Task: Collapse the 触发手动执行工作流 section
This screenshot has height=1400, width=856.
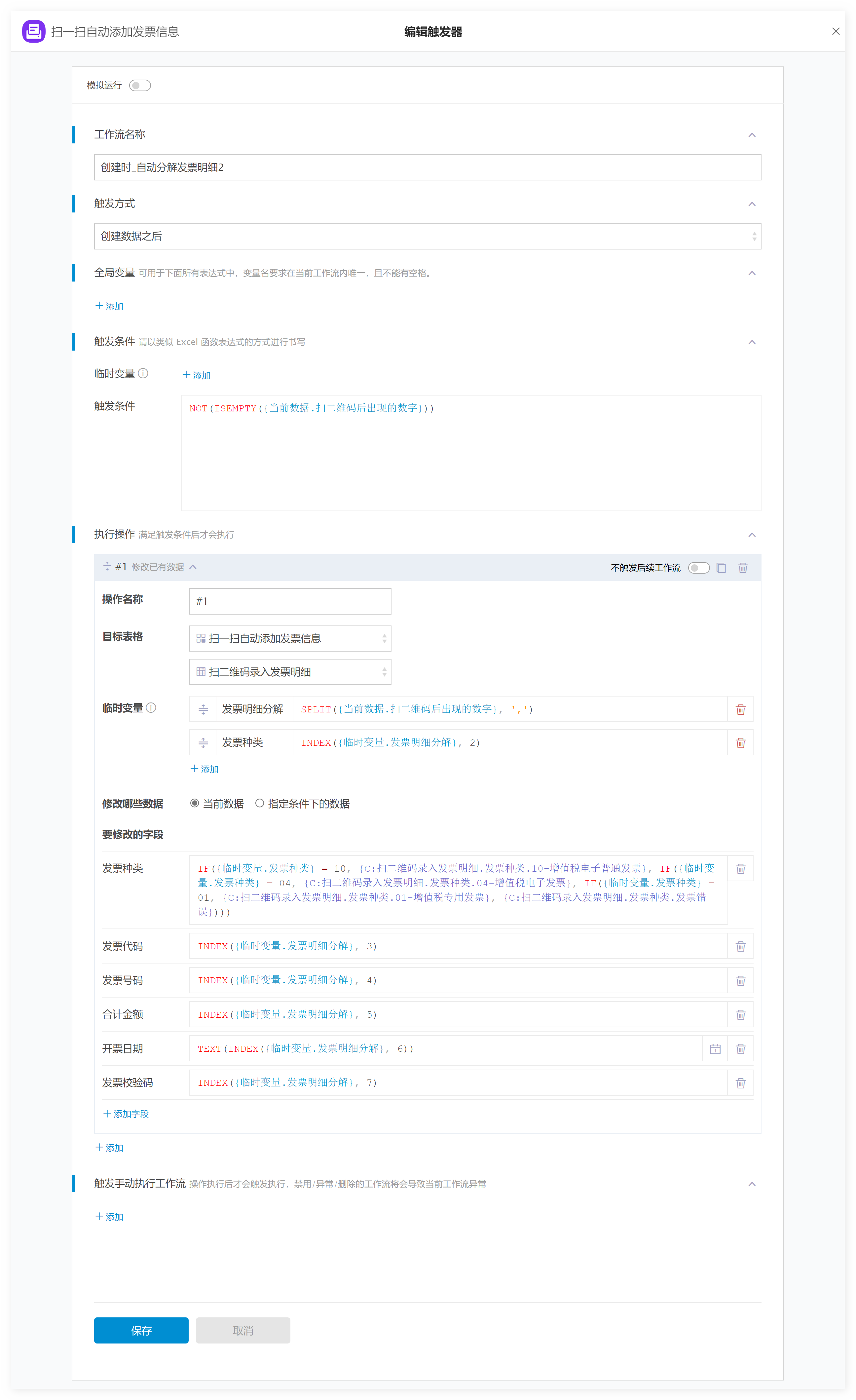Action: click(x=752, y=1184)
